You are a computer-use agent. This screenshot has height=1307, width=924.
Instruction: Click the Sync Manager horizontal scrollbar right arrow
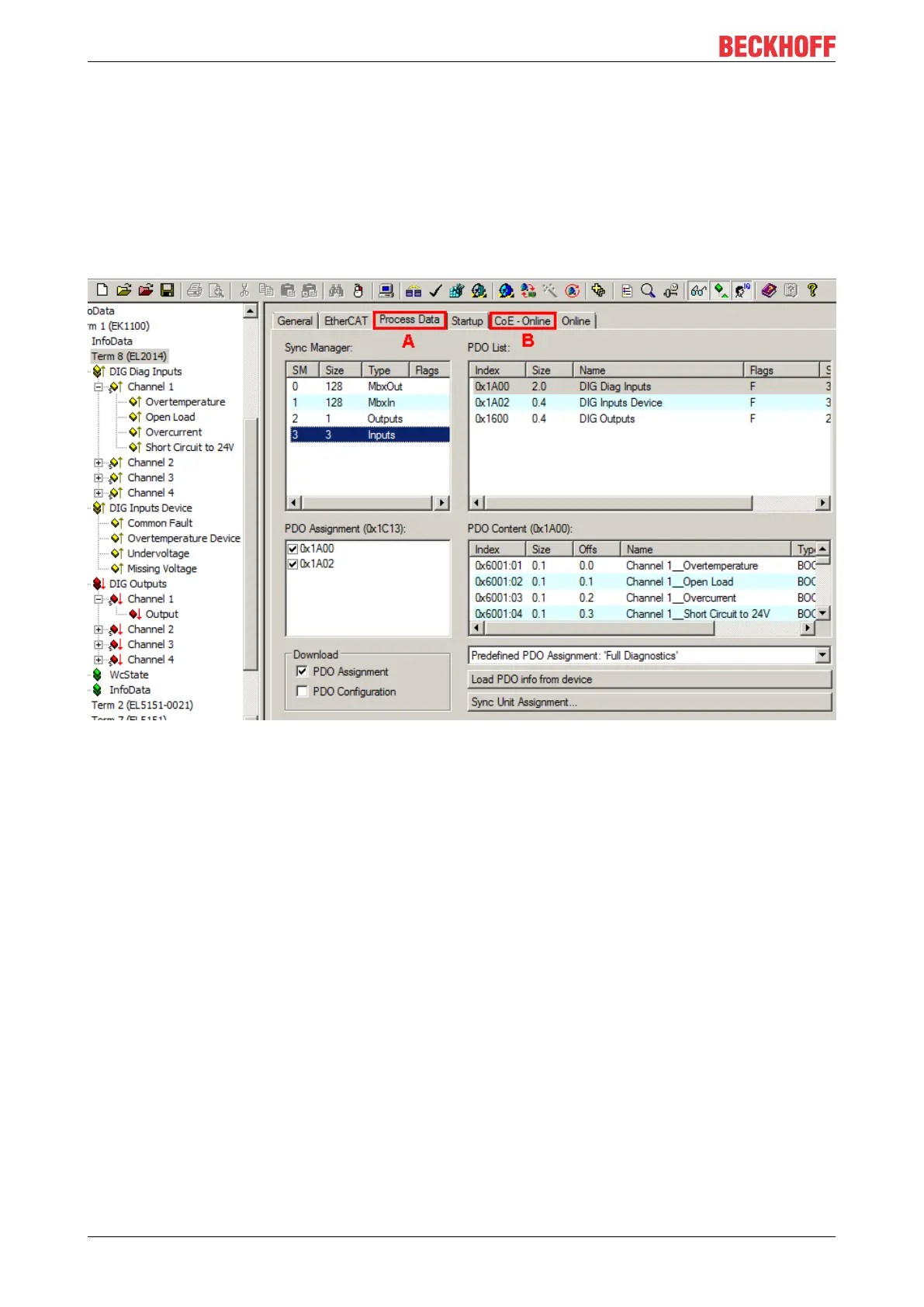click(442, 503)
